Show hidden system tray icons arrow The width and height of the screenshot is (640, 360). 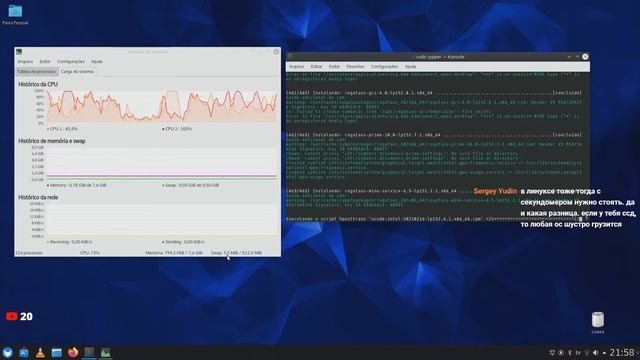(x=604, y=353)
